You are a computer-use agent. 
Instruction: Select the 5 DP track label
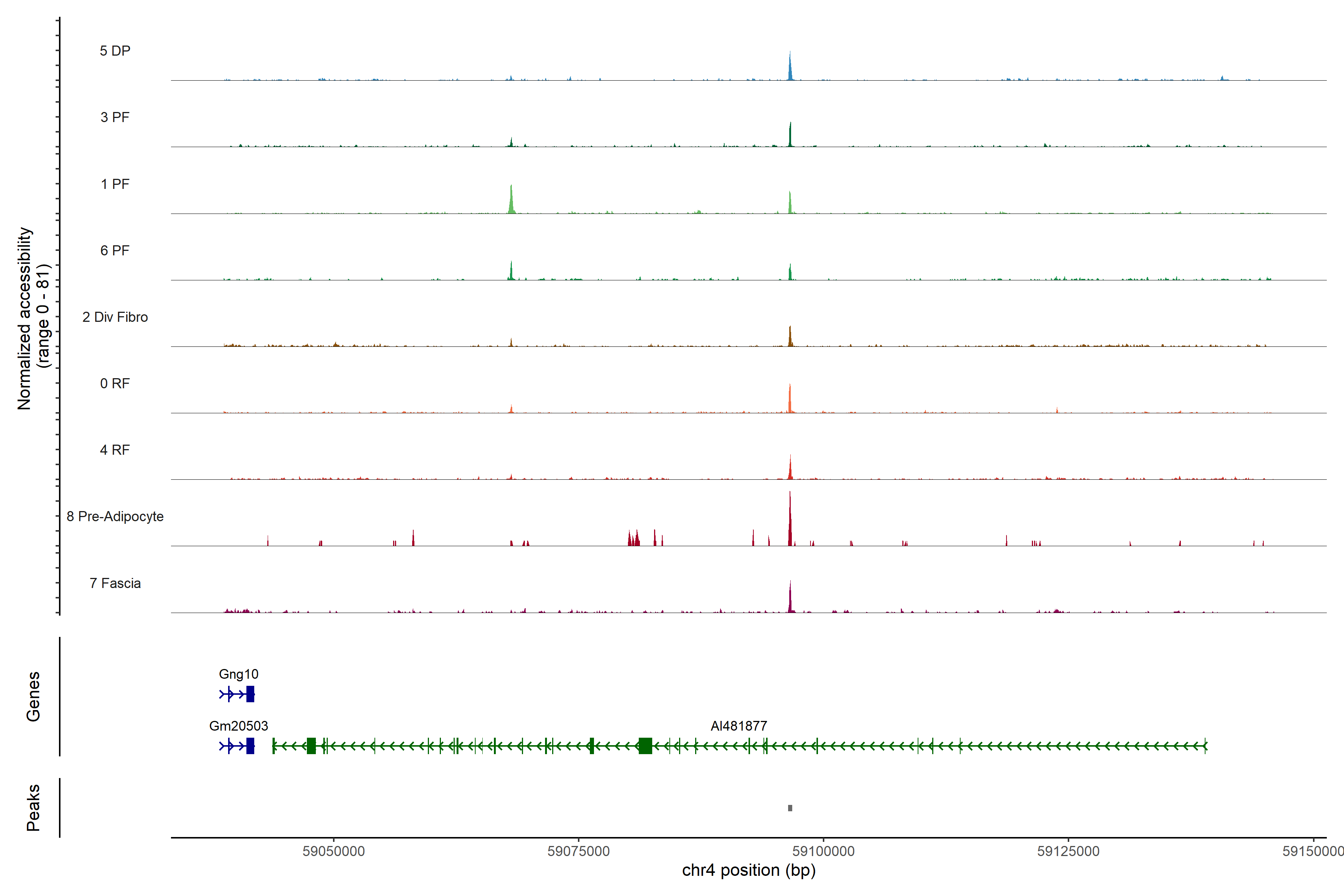click(115, 51)
